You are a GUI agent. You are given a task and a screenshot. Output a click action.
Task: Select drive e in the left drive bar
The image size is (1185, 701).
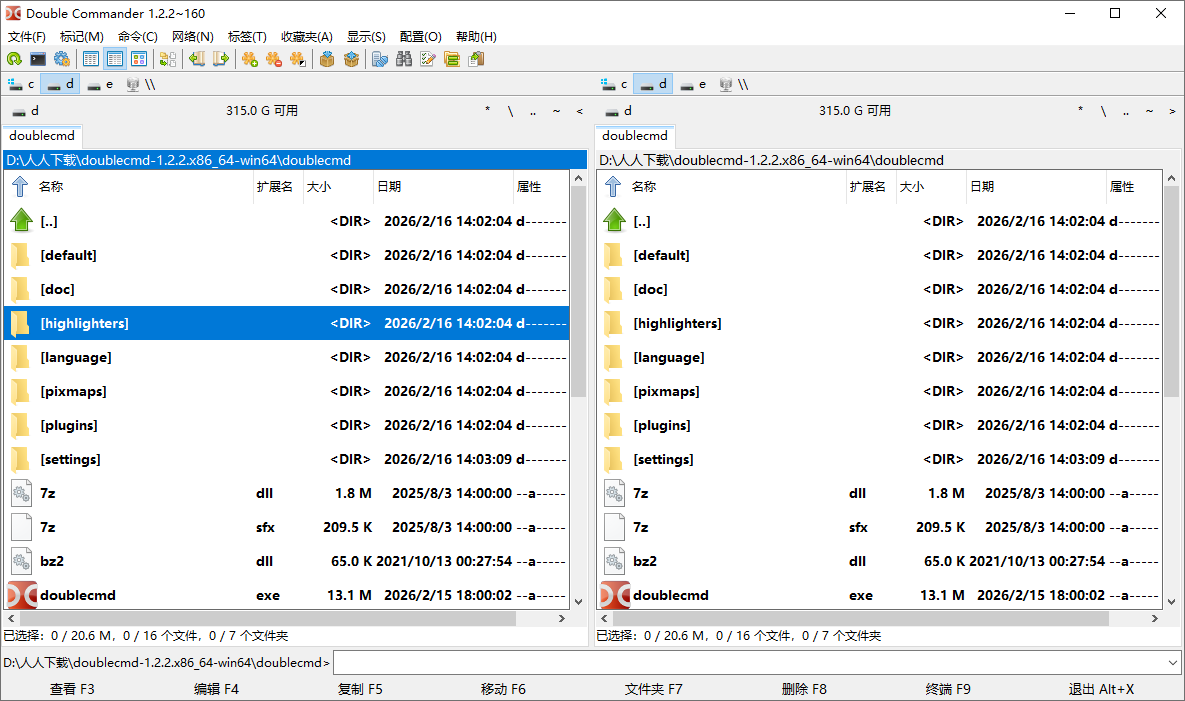click(101, 84)
